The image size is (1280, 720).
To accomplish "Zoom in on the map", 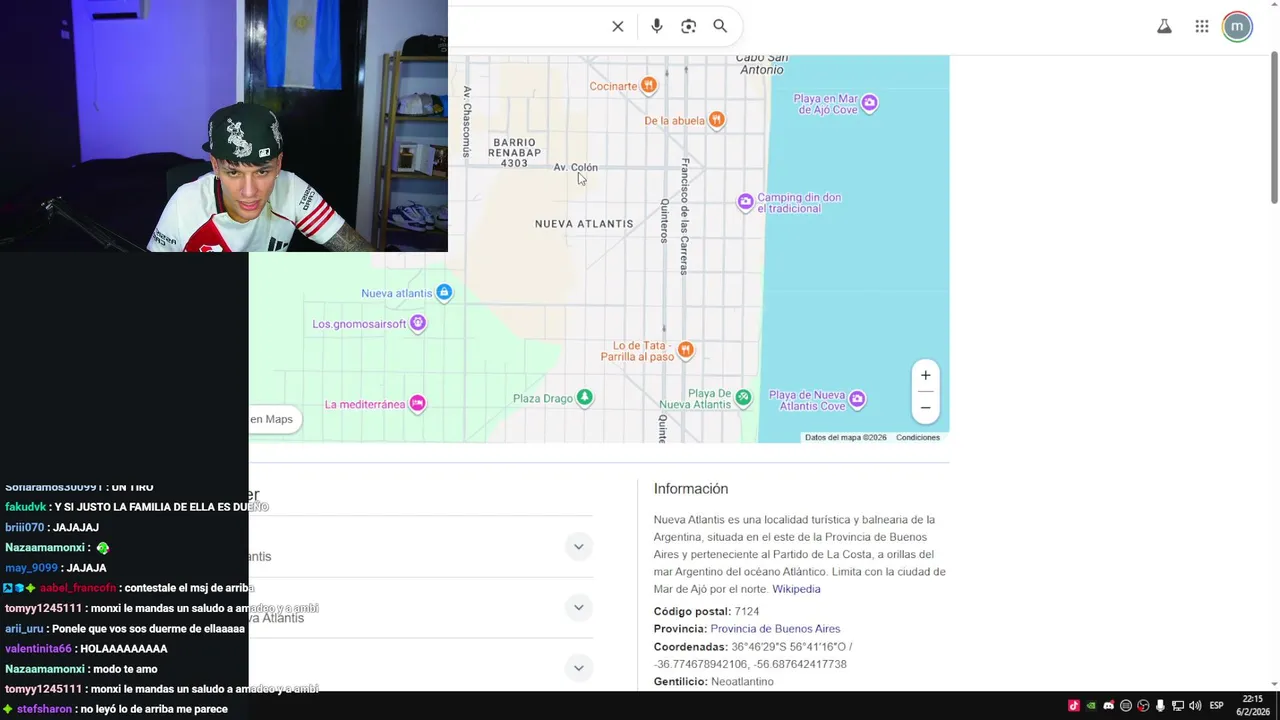I will coord(925,375).
